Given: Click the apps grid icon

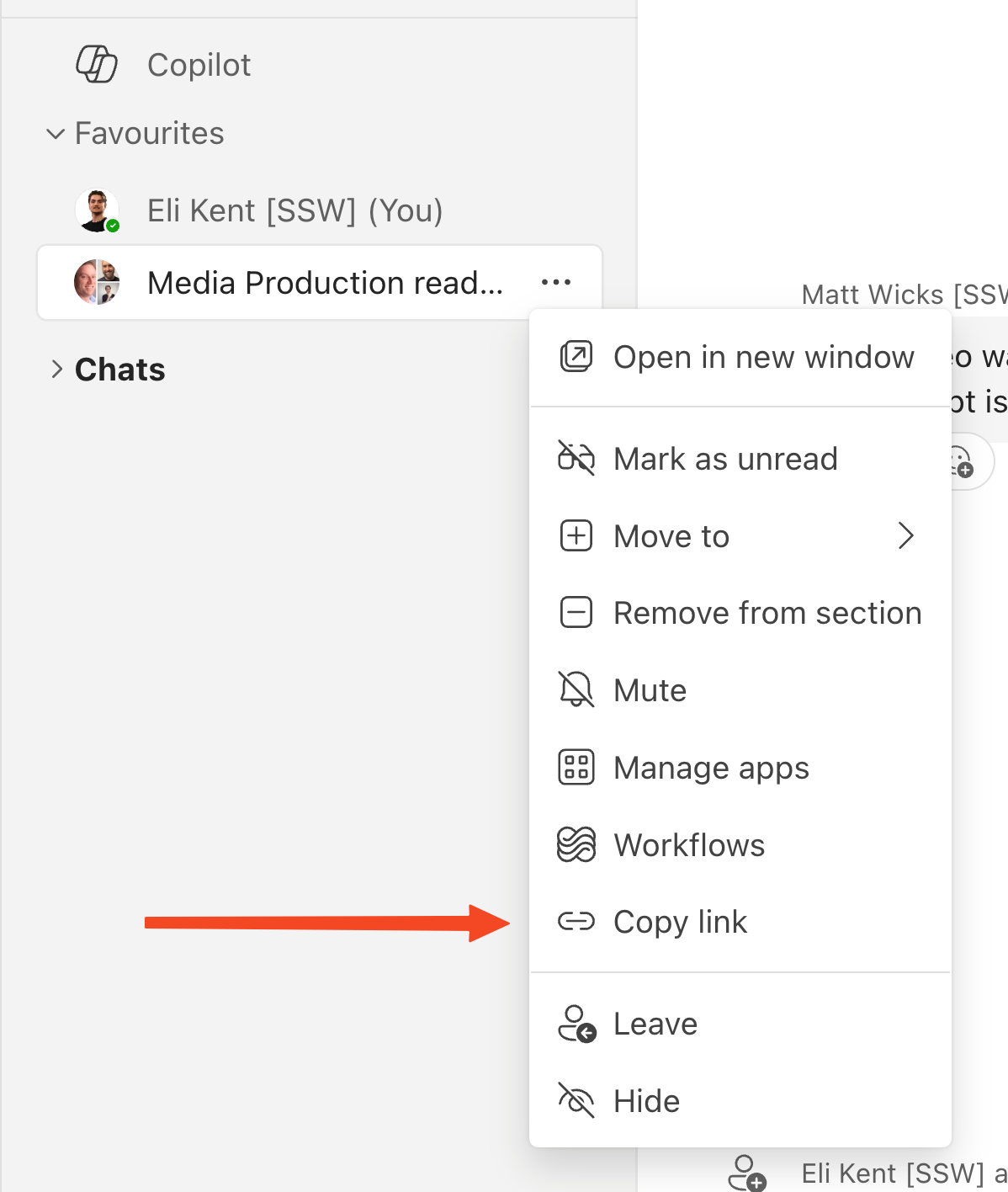Looking at the screenshot, I should 576,768.
